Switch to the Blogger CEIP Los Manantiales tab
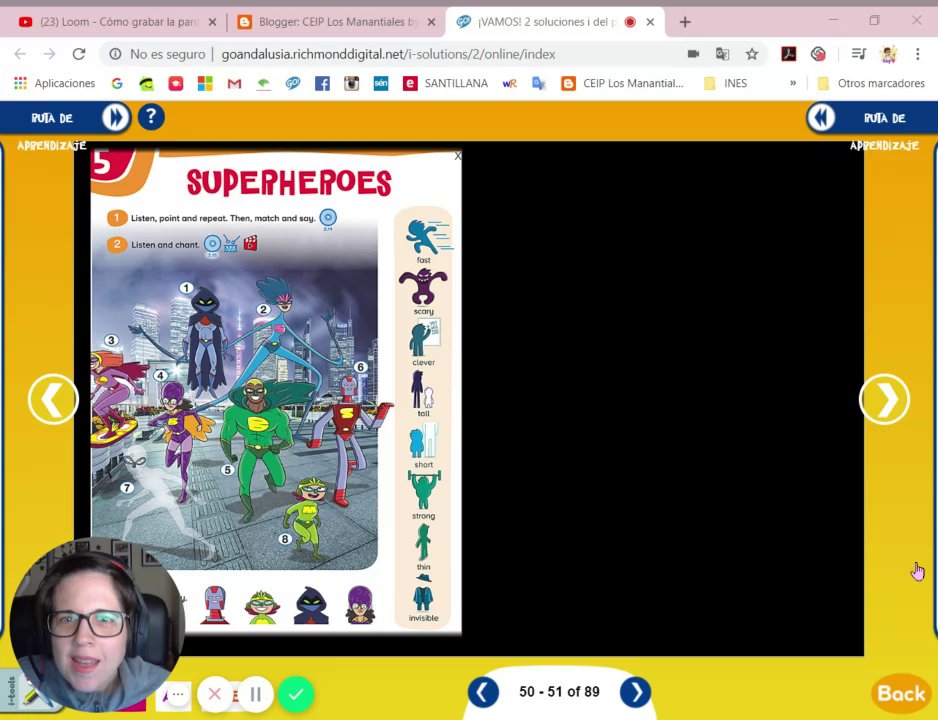Screen dimensions: 938x720 click(337, 22)
